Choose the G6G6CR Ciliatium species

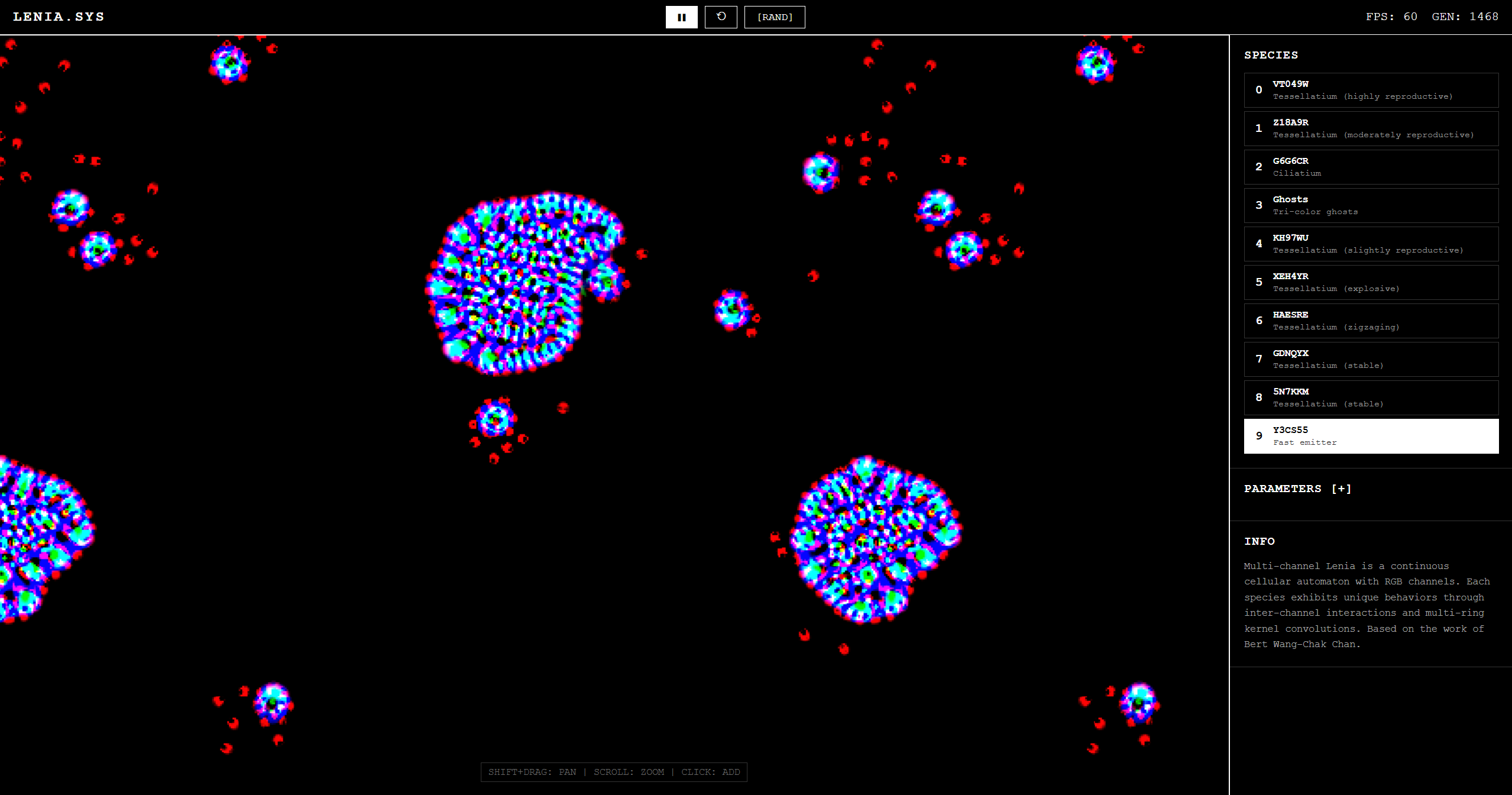(x=1371, y=167)
